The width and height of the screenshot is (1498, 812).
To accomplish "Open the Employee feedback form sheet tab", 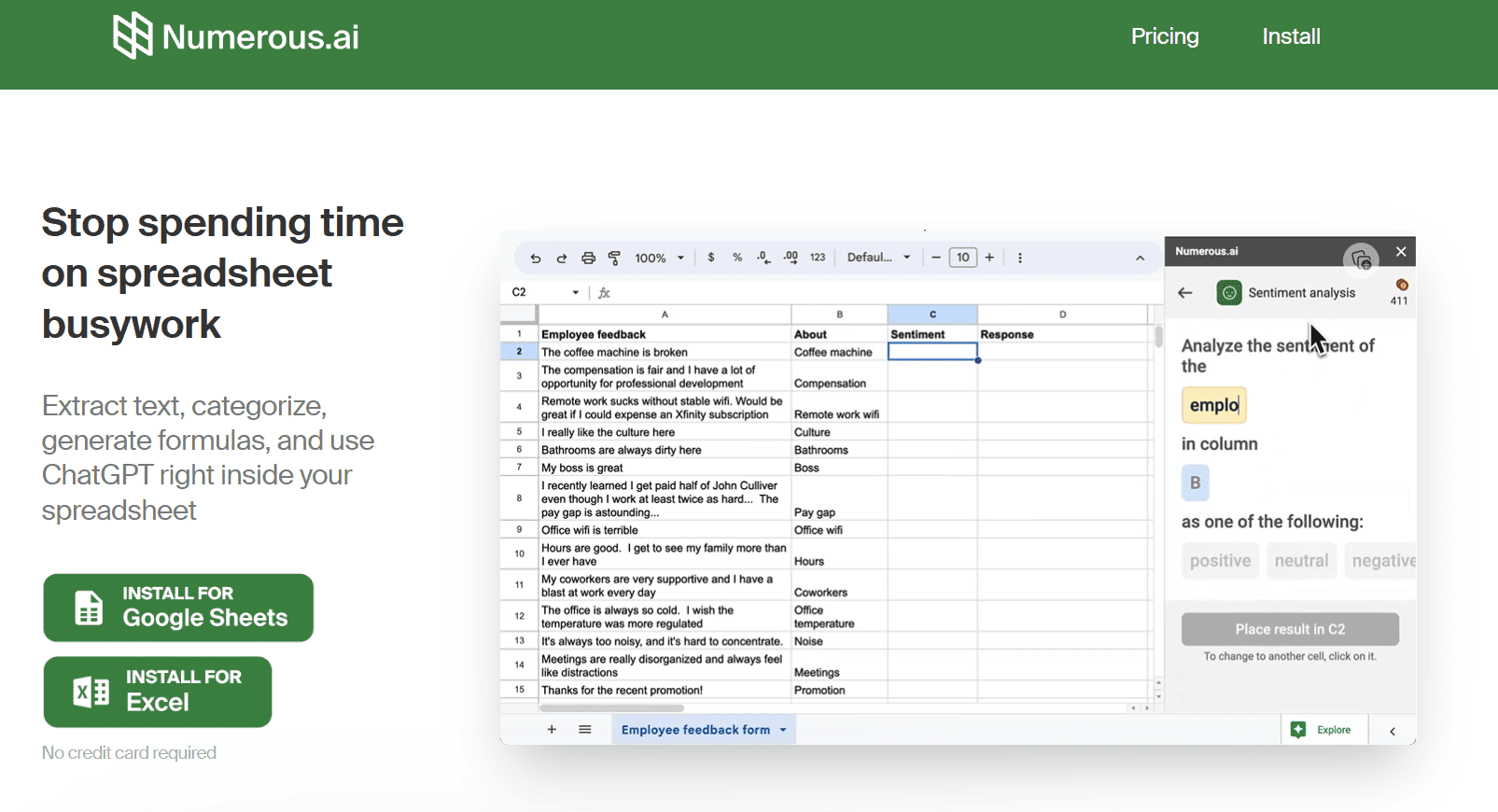I will (x=695, y=730).
